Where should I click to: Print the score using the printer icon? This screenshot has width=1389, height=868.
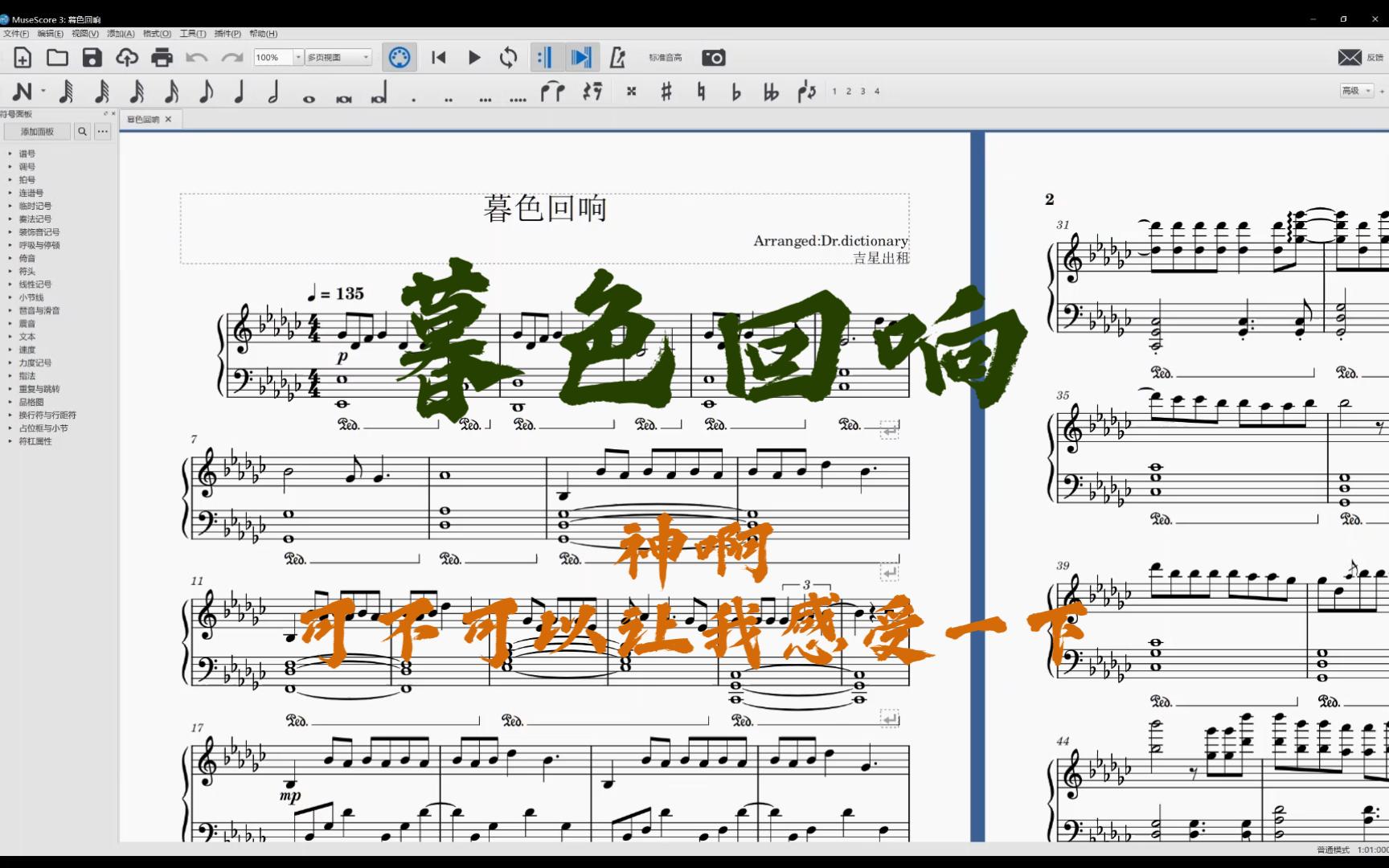162,58
